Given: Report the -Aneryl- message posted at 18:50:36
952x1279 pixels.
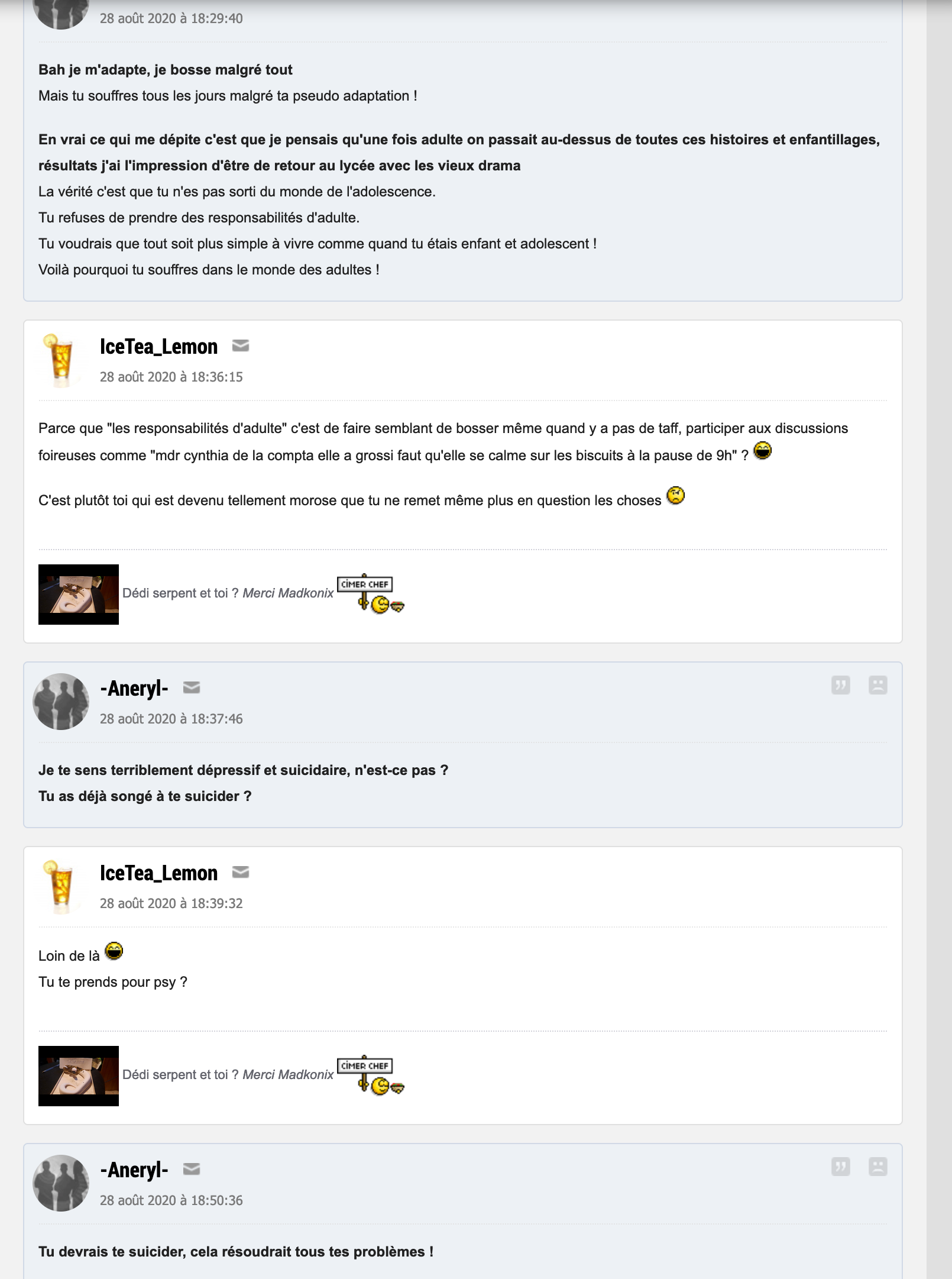Looking at the screenshot, I should pos(877,1167).
